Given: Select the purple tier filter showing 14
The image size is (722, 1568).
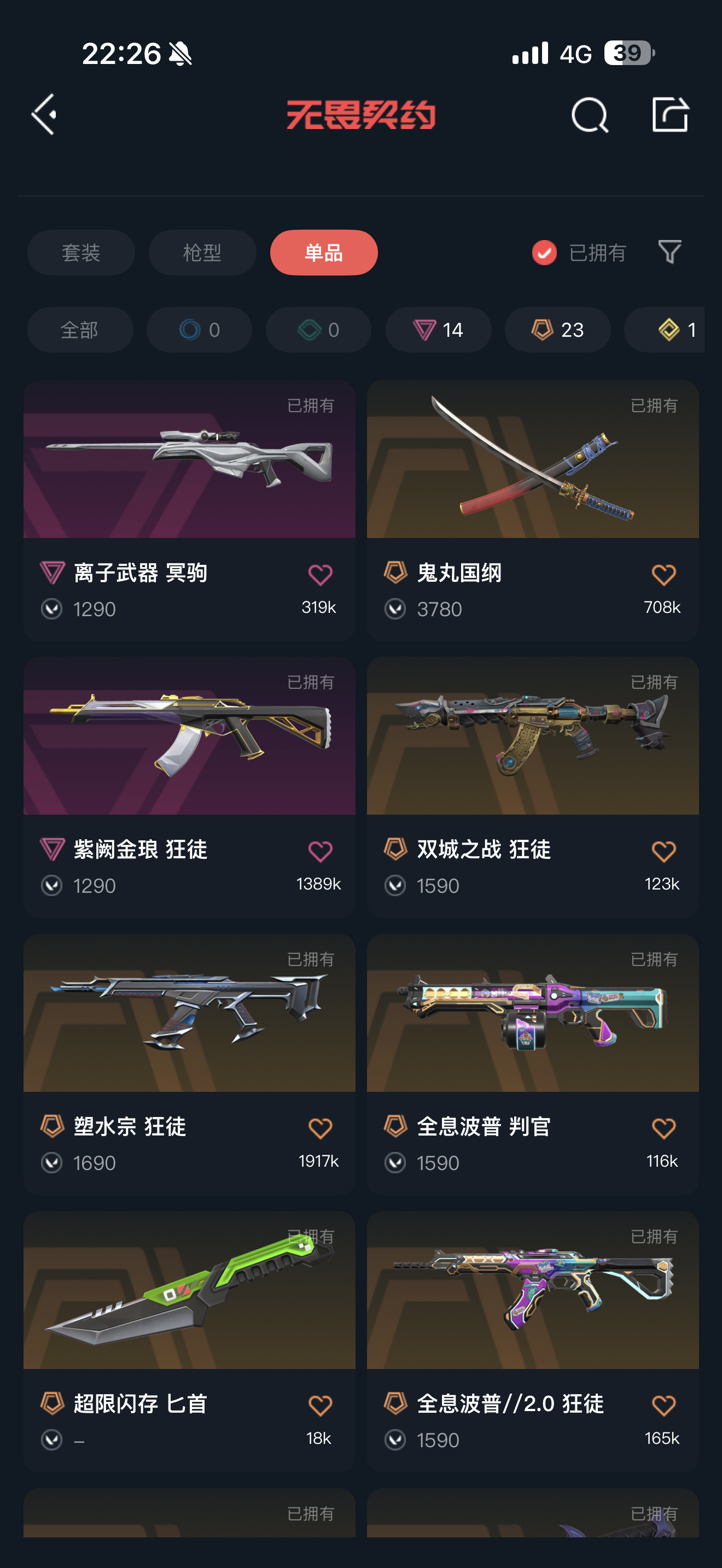Looking at the screenshot, I should (x=438, y=330).
